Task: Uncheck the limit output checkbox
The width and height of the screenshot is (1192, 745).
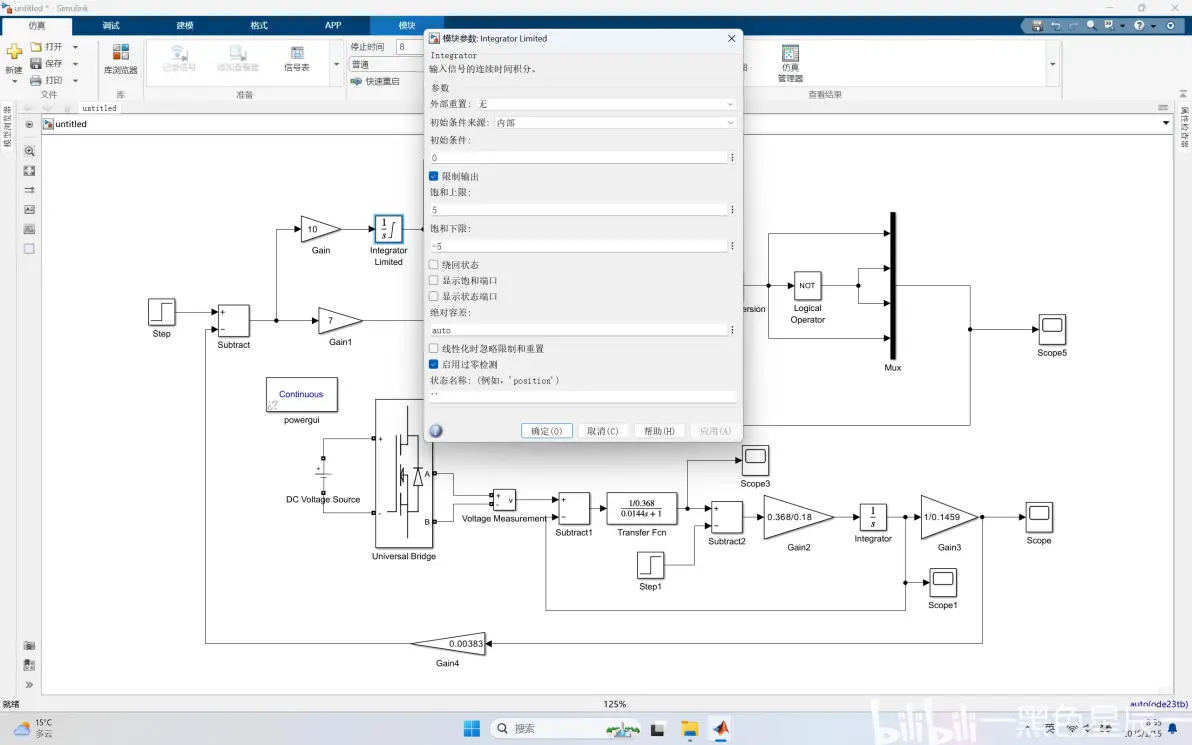Action: pyautogui.click(x=433, y=176)
